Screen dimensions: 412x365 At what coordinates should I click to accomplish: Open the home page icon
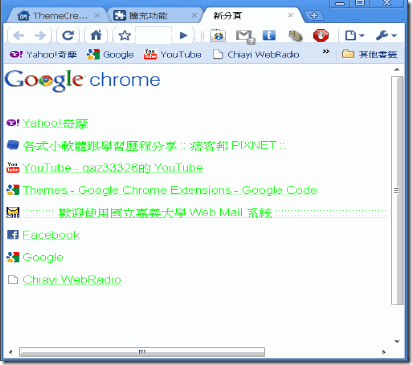tap(96, 35)
